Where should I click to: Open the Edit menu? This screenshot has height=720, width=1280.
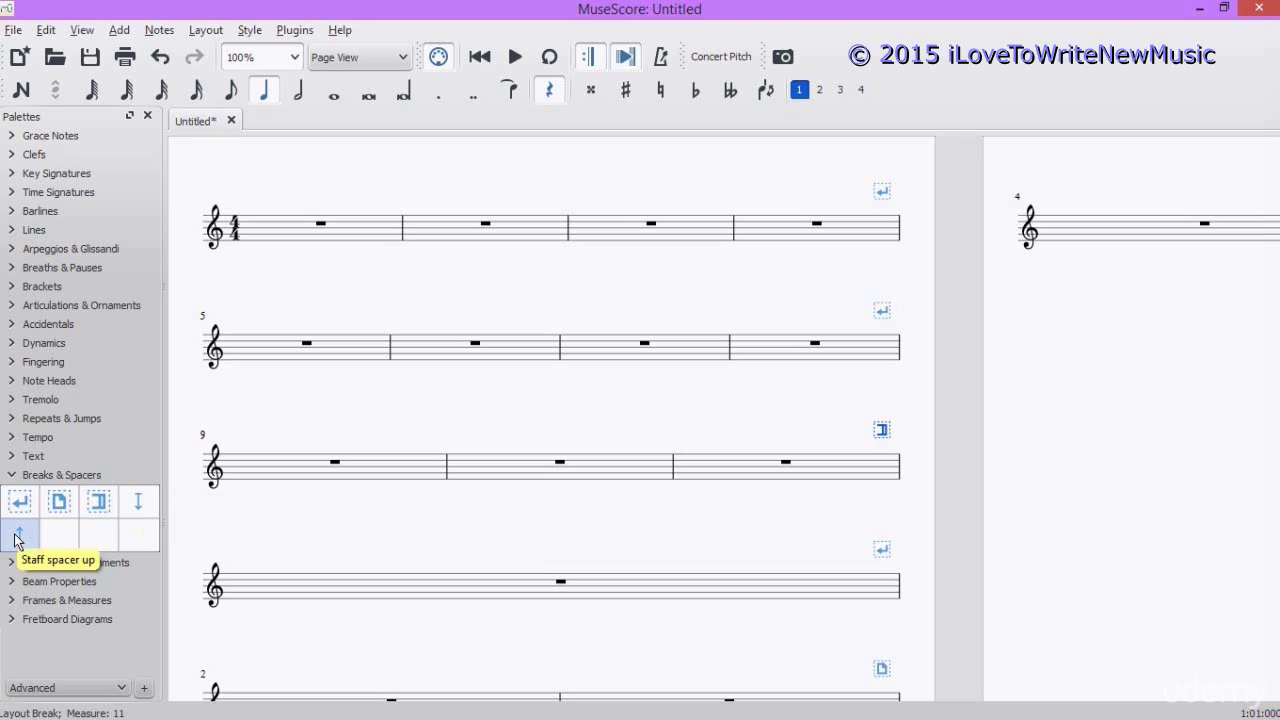(46, 30)
